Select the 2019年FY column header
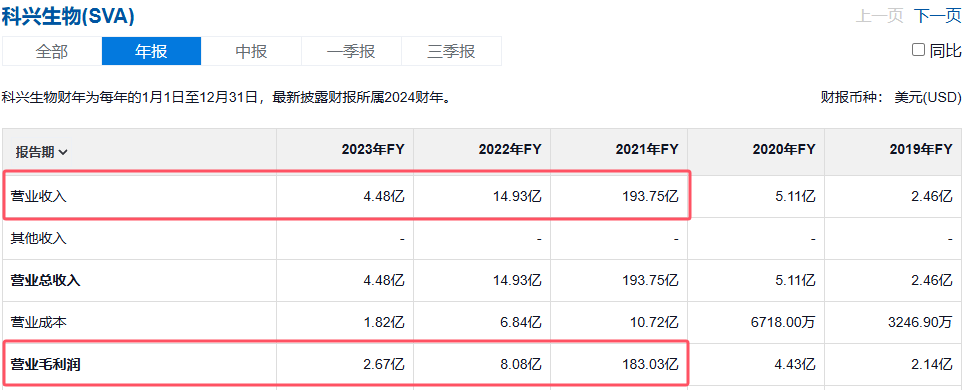This screenshot has width=965, height=390. 921,149
